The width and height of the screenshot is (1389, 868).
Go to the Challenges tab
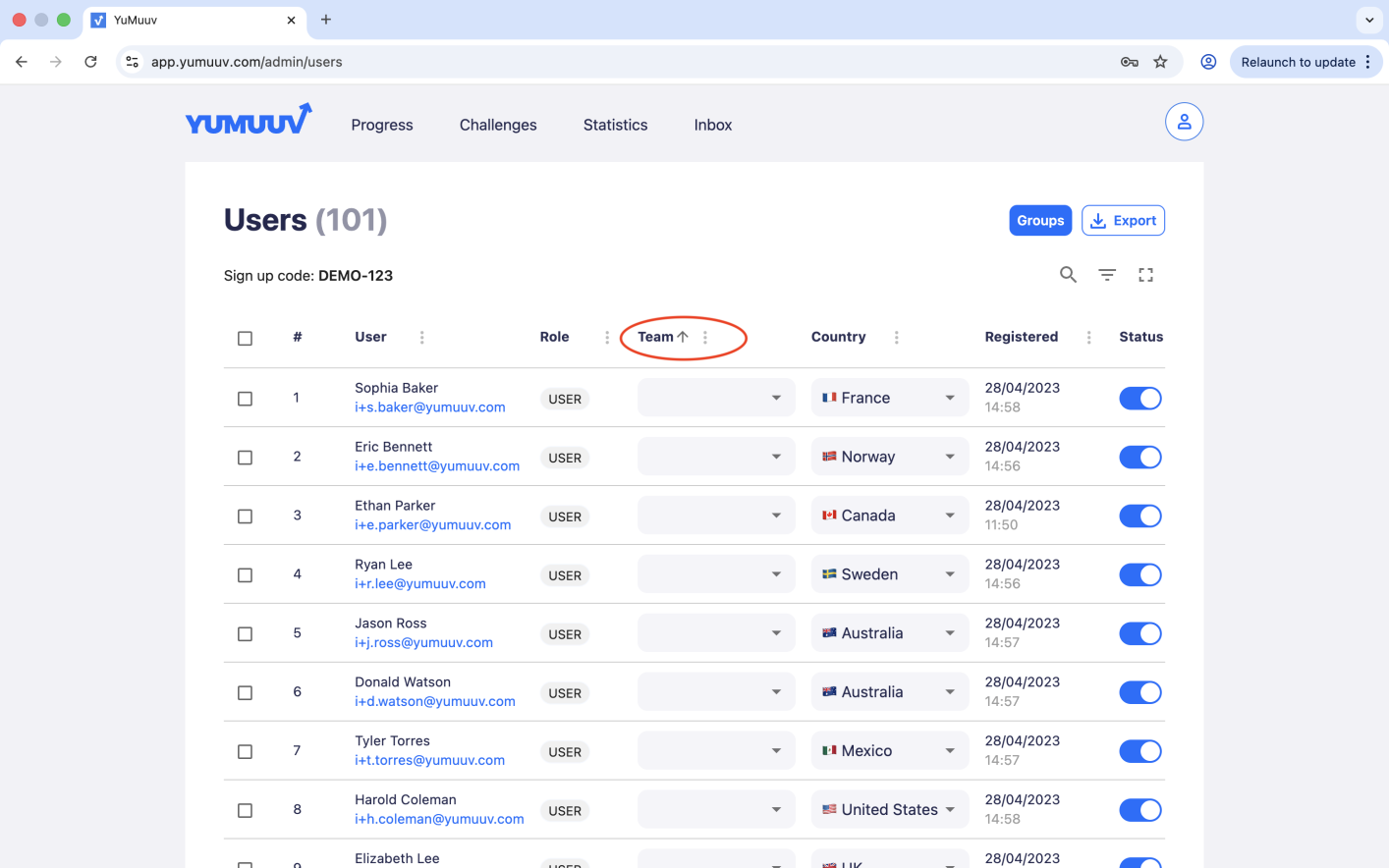click(x=498, y=125)
